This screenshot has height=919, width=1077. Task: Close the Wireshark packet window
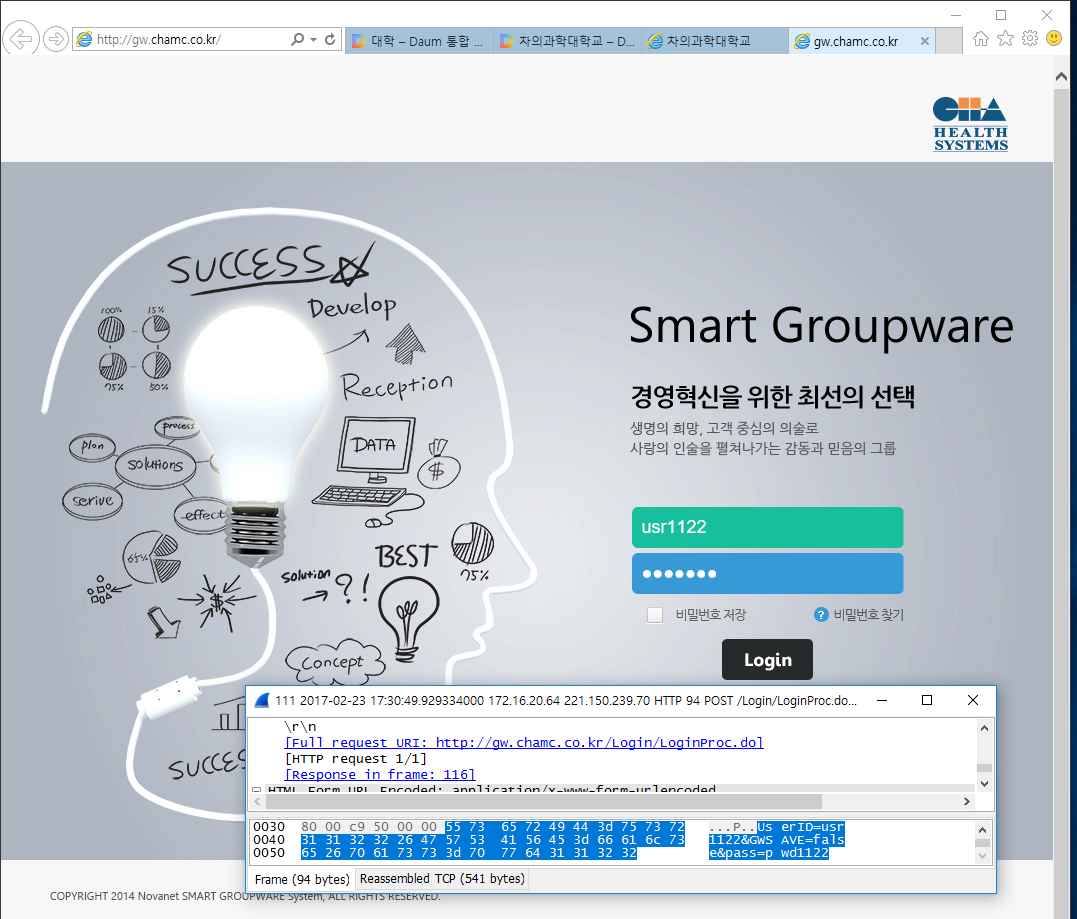[x=973, y=700]
